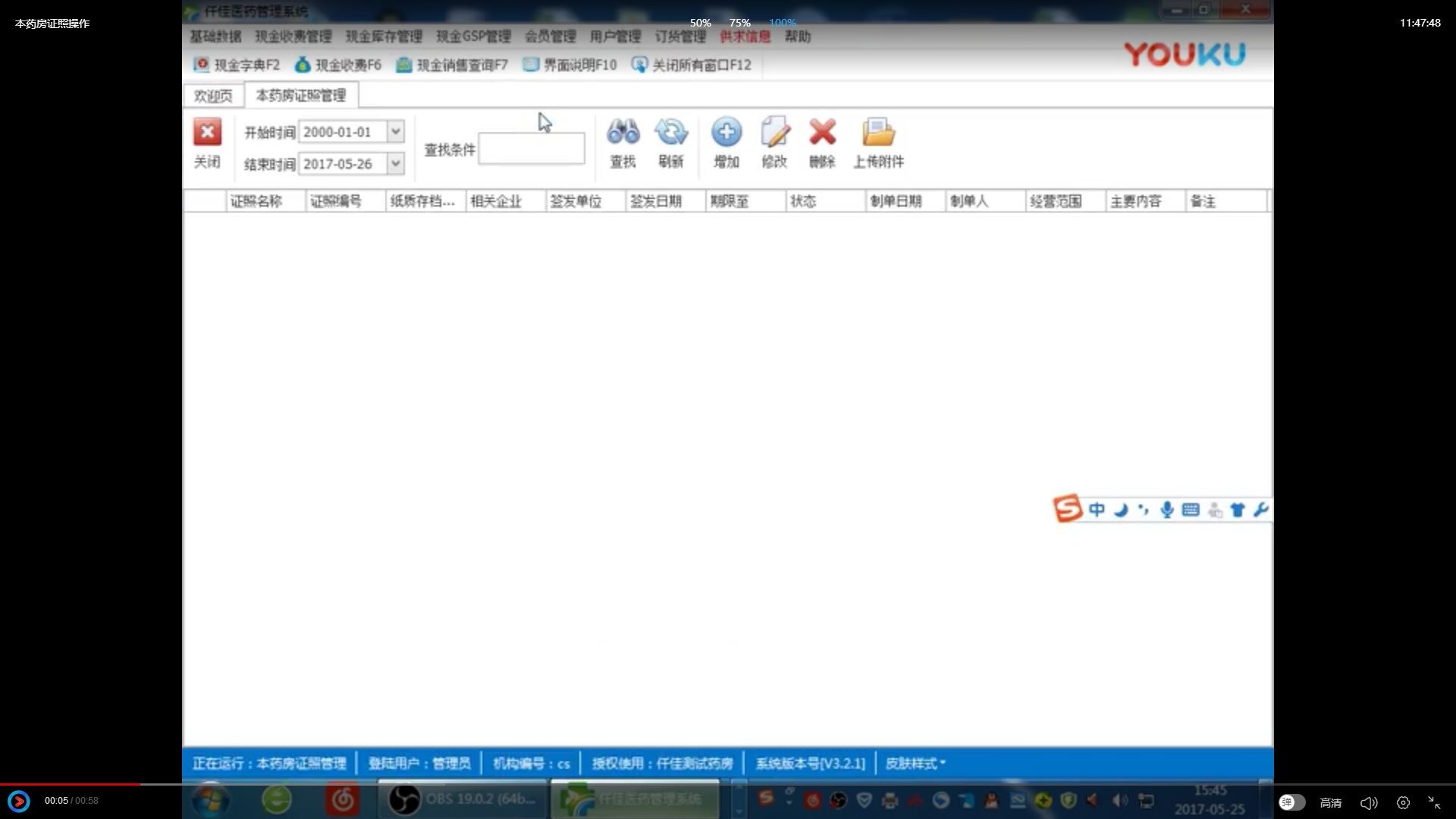Open NetEase music icon in taskbar
The height and width of the screenshot is (819, 1456).
[343, 800]
